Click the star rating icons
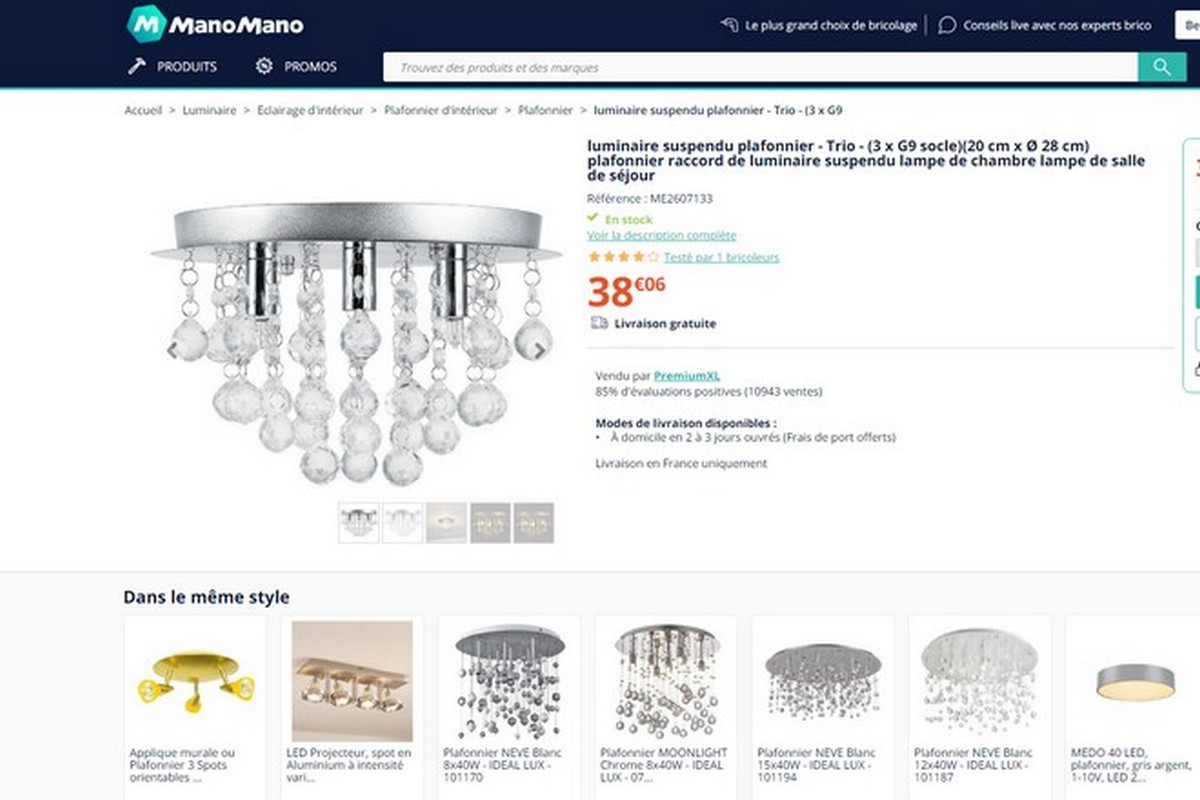 pyautogui.click(x=616, y=257)
